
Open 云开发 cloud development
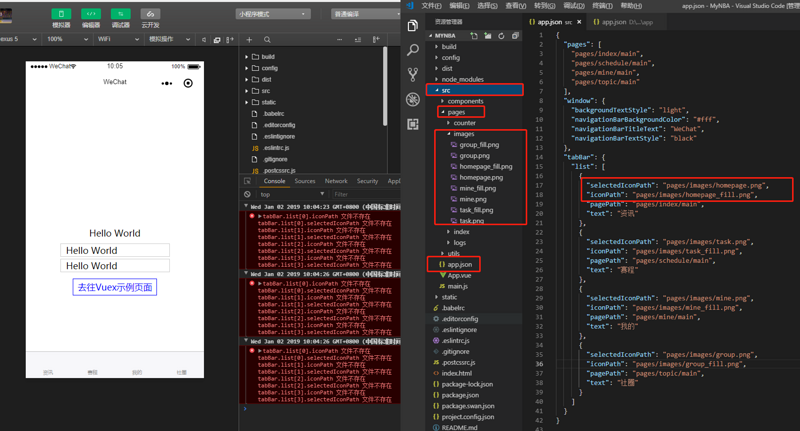pos(151,14)
